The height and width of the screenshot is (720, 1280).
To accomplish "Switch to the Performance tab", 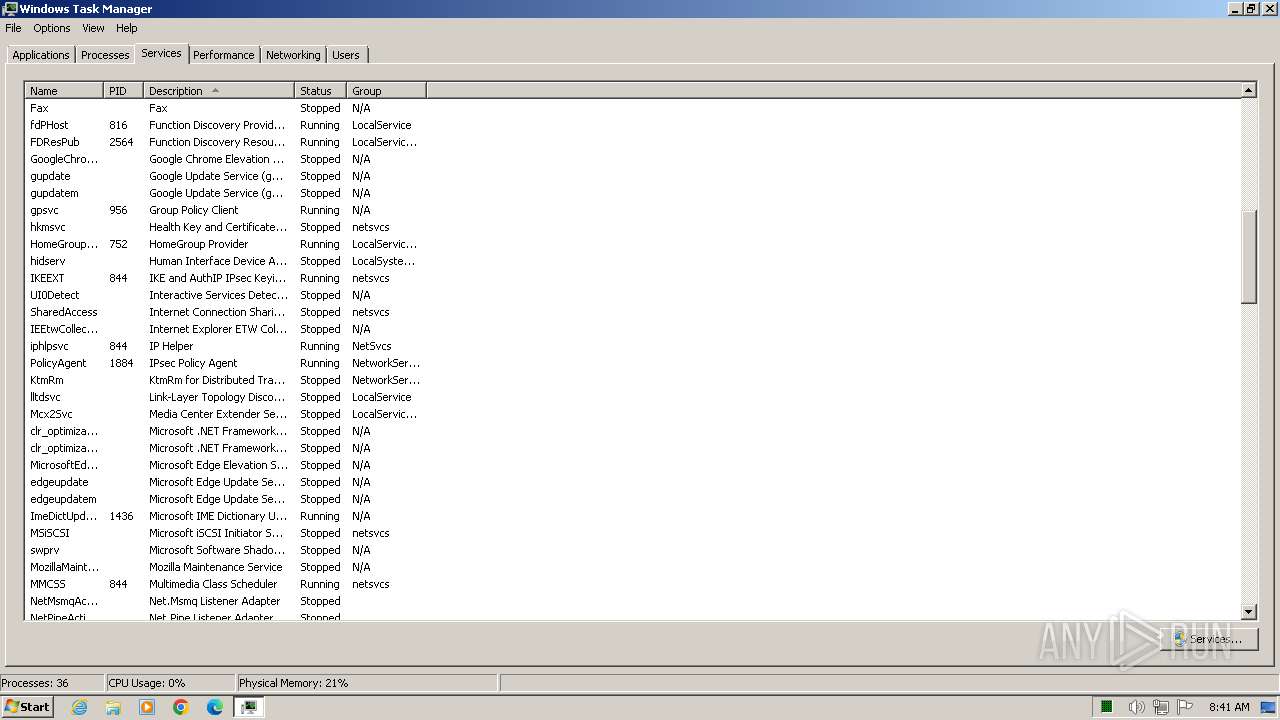I will coord(224,55).
